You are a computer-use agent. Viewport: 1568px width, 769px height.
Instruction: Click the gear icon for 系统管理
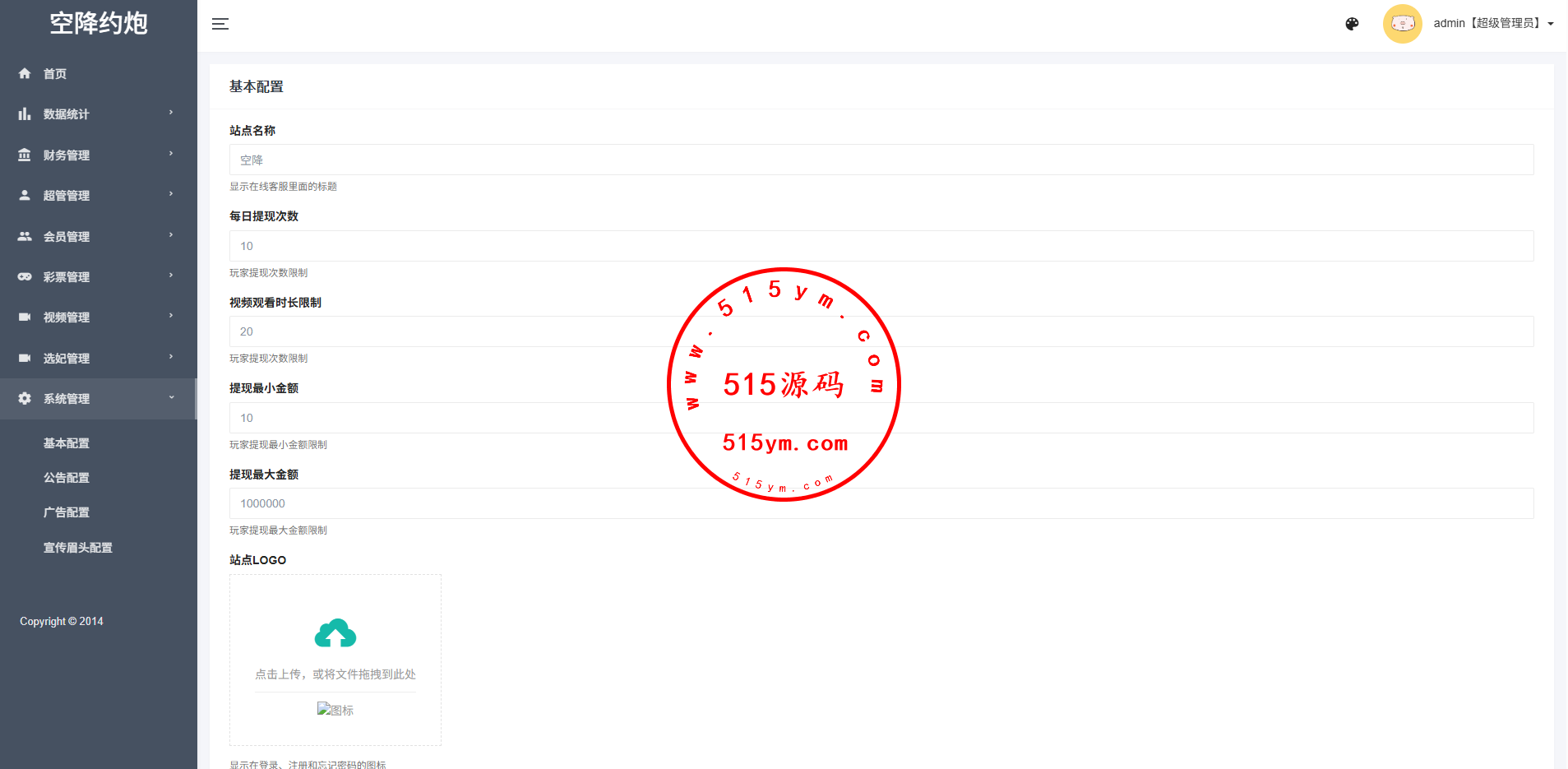pos(25,398)
